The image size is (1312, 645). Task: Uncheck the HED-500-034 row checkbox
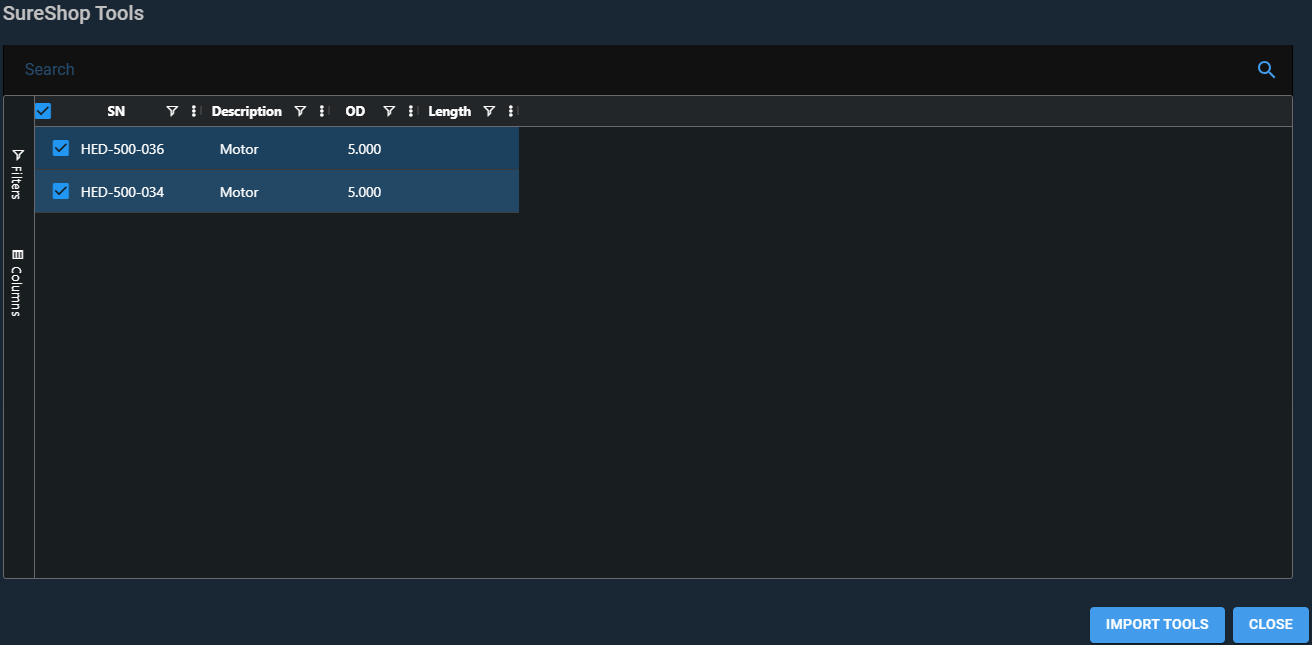tap(61, 191)
